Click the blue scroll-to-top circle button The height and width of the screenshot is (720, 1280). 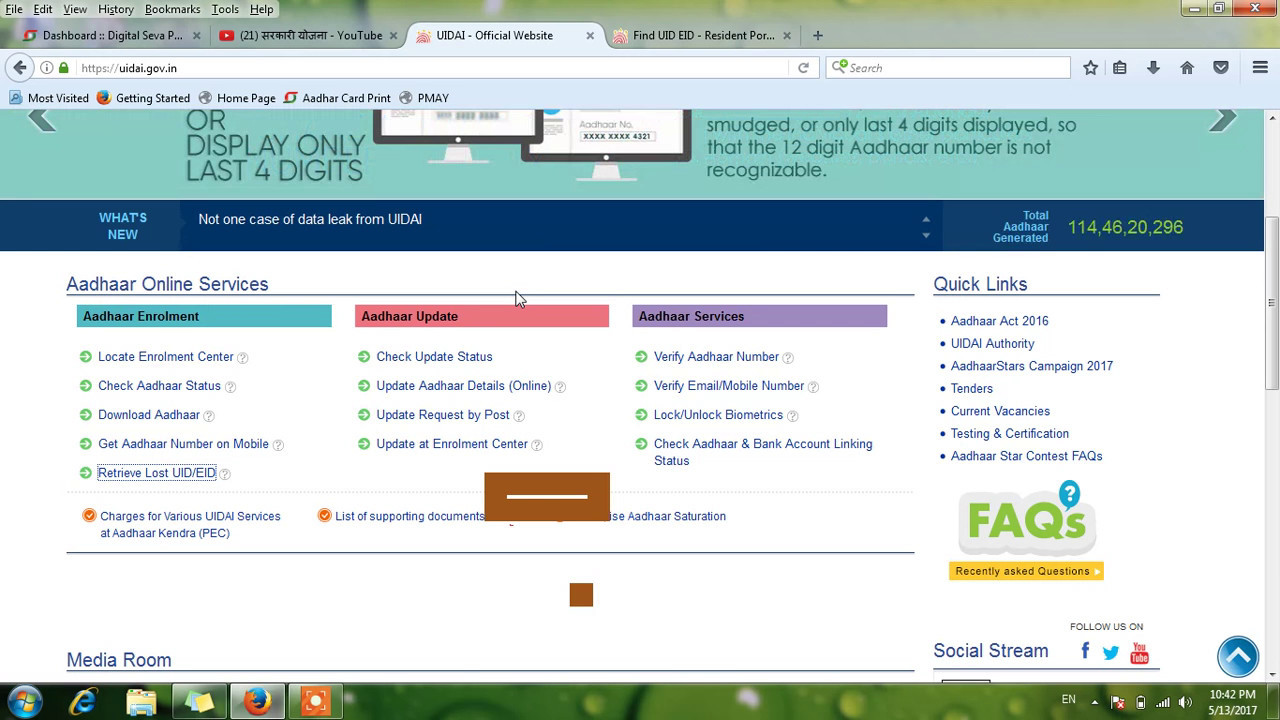(1238, 656)
